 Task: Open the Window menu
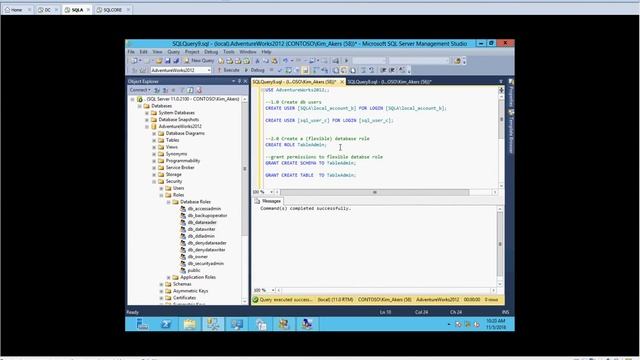coord(248,52)
